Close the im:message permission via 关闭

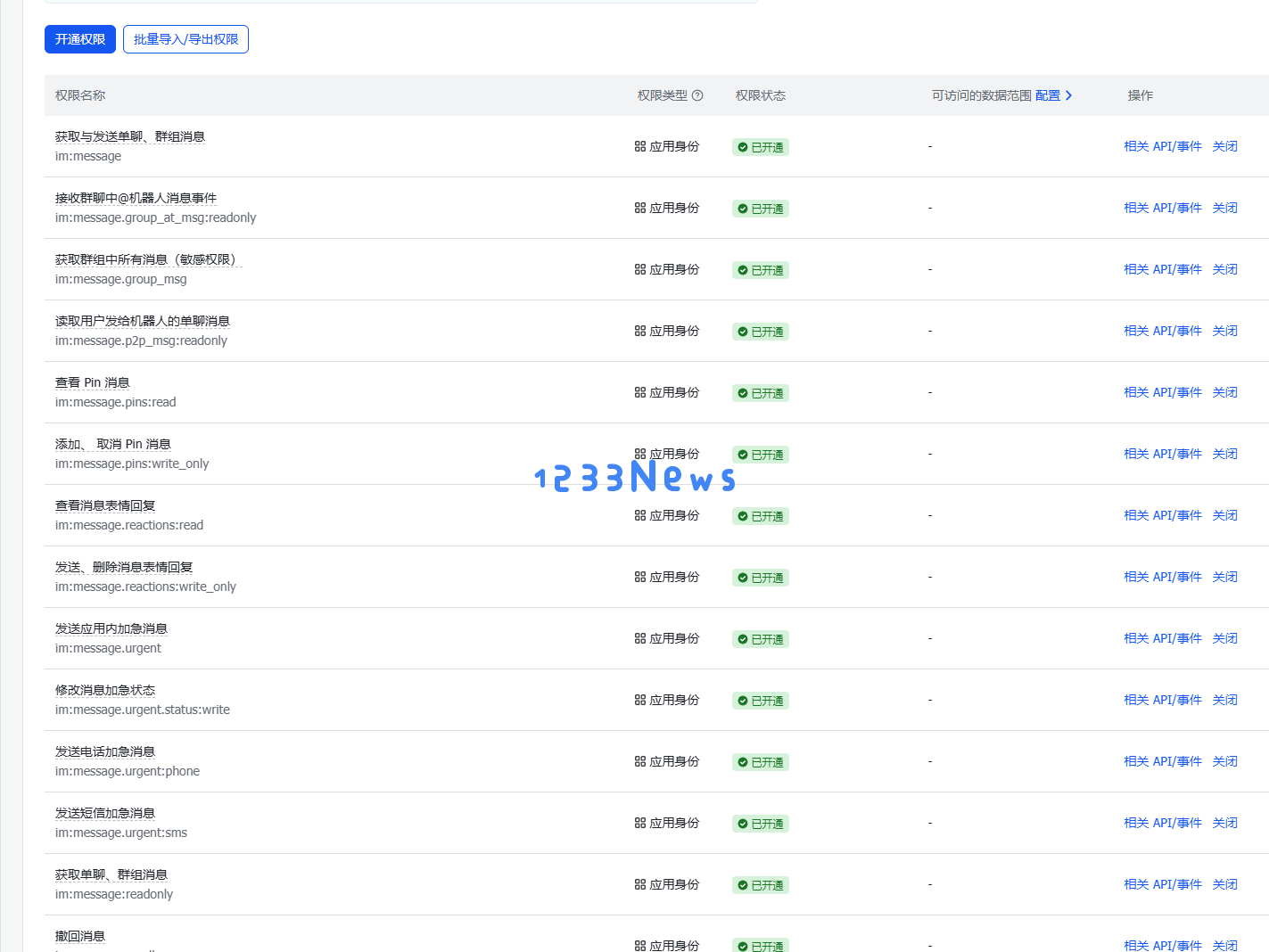pos(1224,146)
